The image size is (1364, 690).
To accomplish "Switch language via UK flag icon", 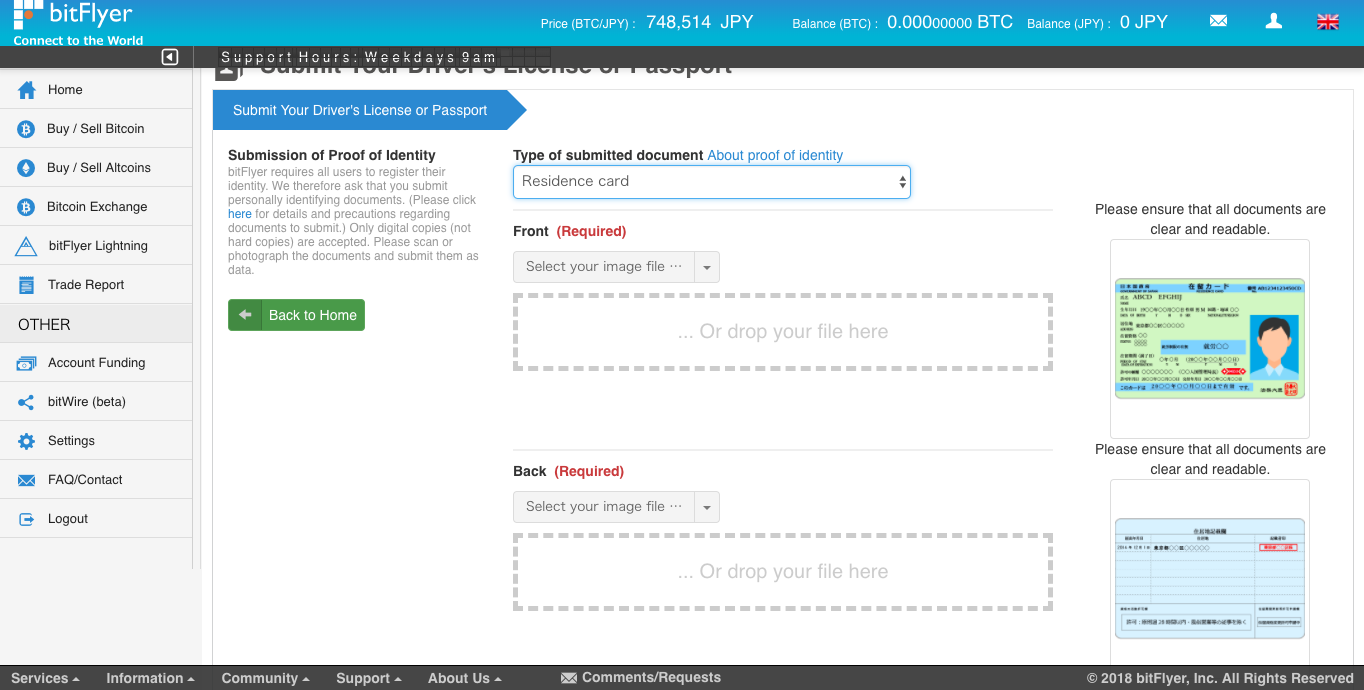I will tap(1328, 22).
